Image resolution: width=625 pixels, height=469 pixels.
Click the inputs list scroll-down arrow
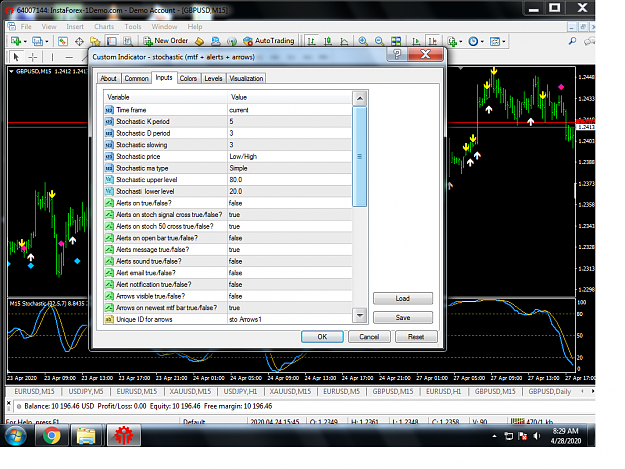point(360,316)
